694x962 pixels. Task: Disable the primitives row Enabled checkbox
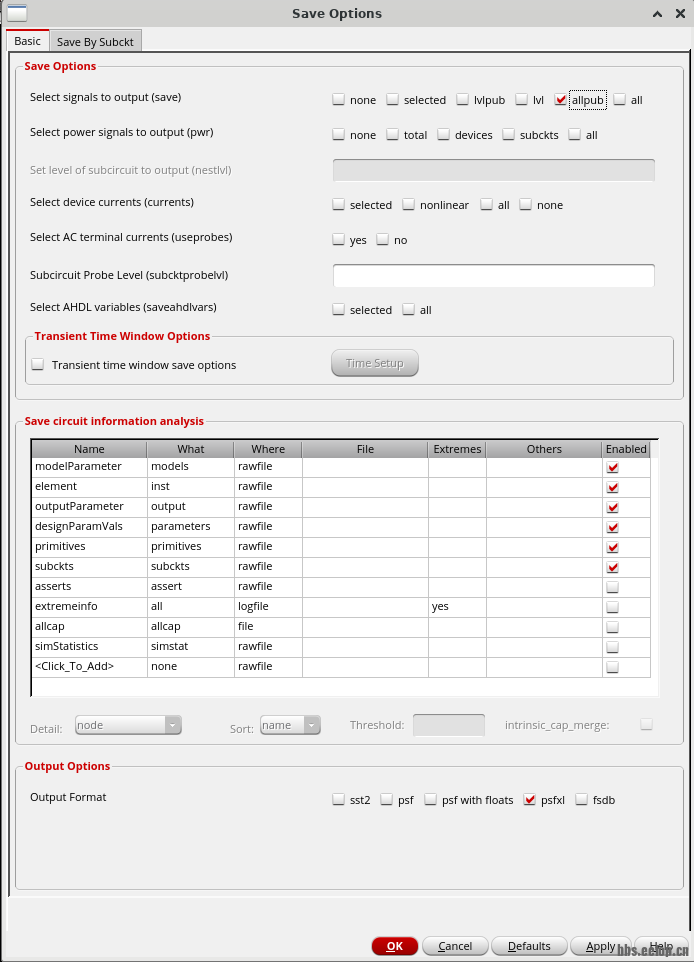(612, 547)
